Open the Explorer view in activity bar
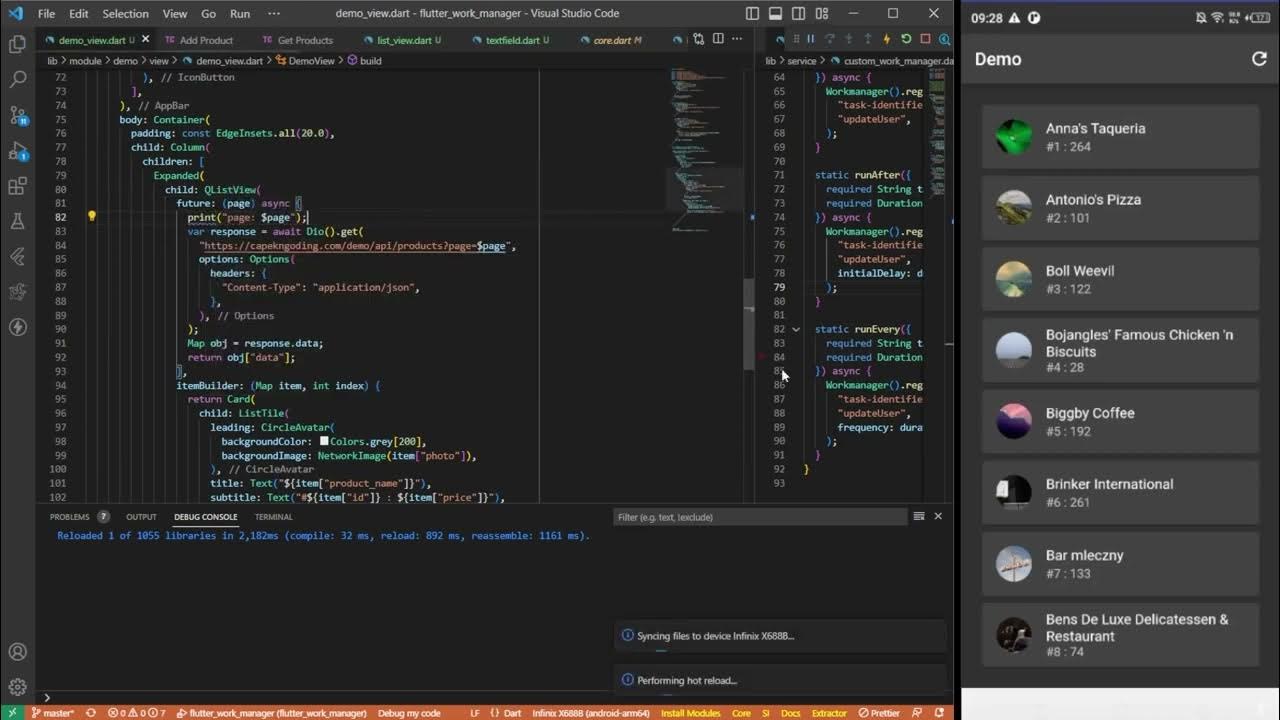The height and width of the screenshot is (720, 1280). pyautogui.click(x=17, y=44)
